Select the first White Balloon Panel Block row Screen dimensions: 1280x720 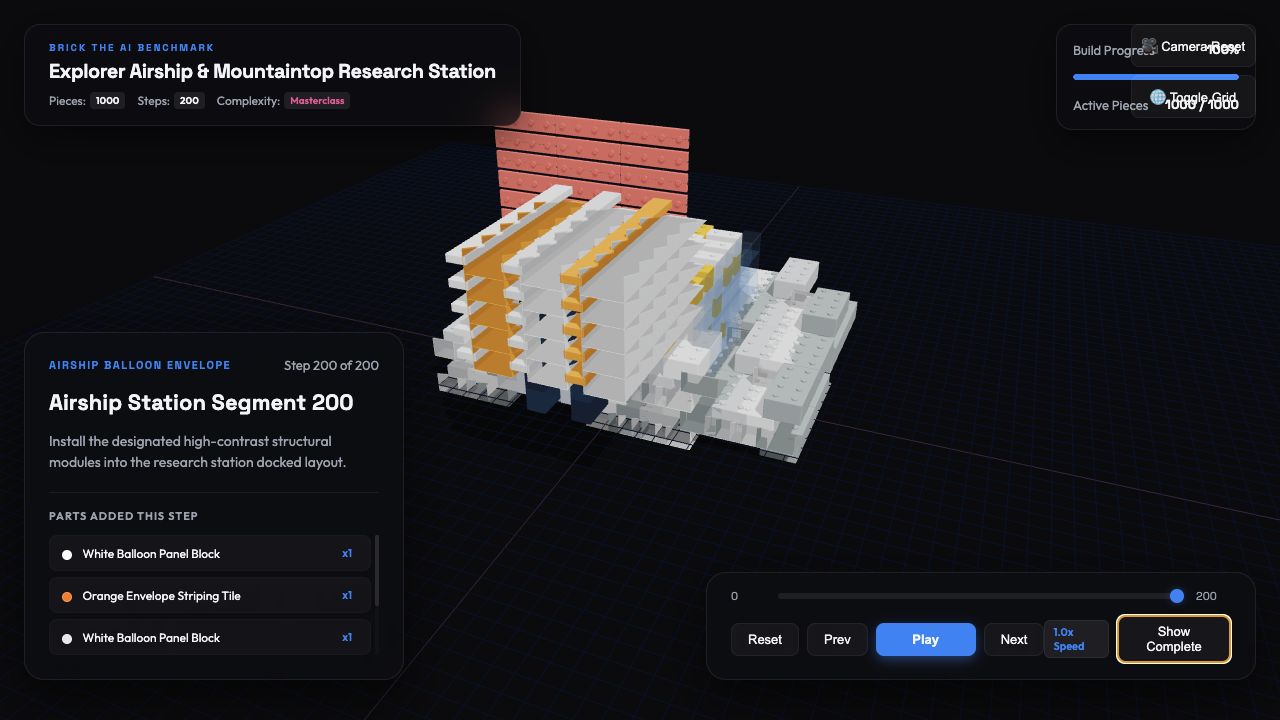click(210, 554)
